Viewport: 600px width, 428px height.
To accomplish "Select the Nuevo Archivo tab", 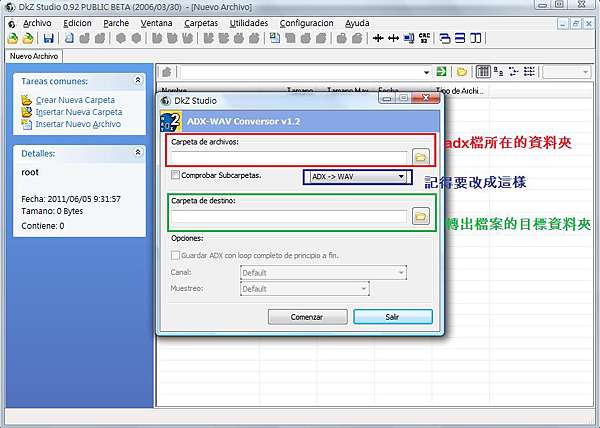I will point(34,56).
